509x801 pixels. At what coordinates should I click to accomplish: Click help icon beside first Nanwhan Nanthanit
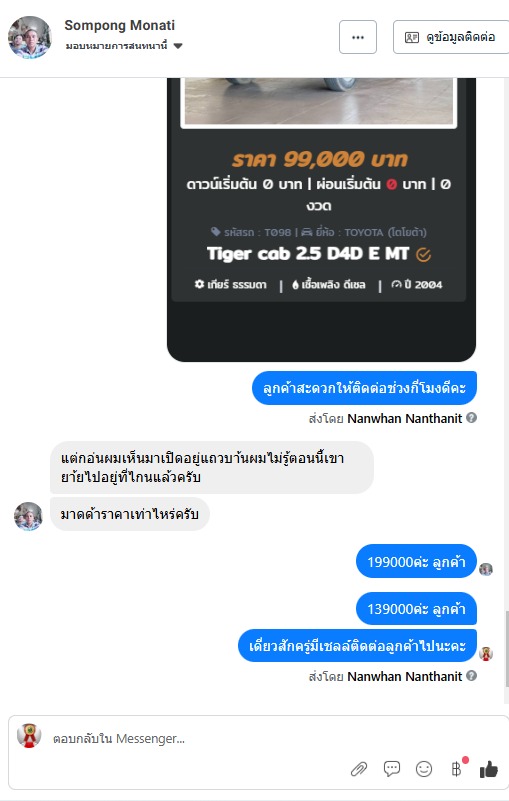pos(472,418)
